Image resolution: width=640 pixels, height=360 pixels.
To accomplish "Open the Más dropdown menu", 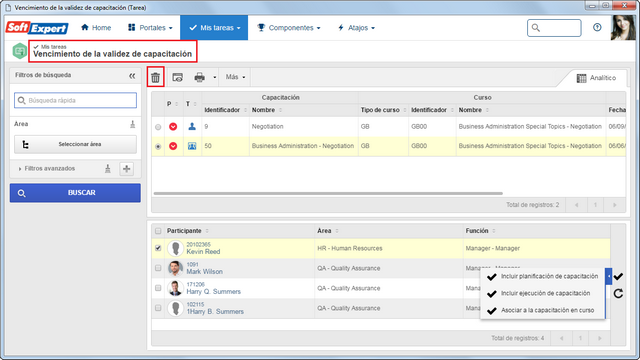I will pos(236,77).
